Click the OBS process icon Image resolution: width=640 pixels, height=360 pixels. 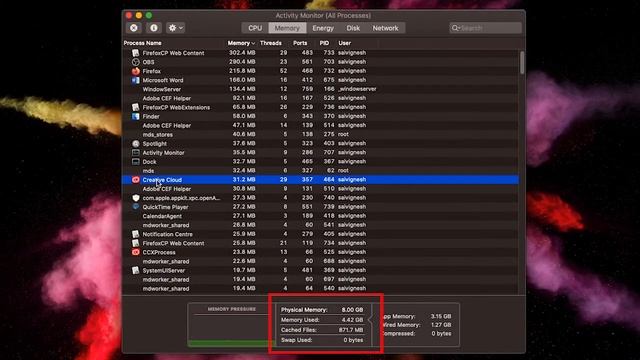[136, 62]
